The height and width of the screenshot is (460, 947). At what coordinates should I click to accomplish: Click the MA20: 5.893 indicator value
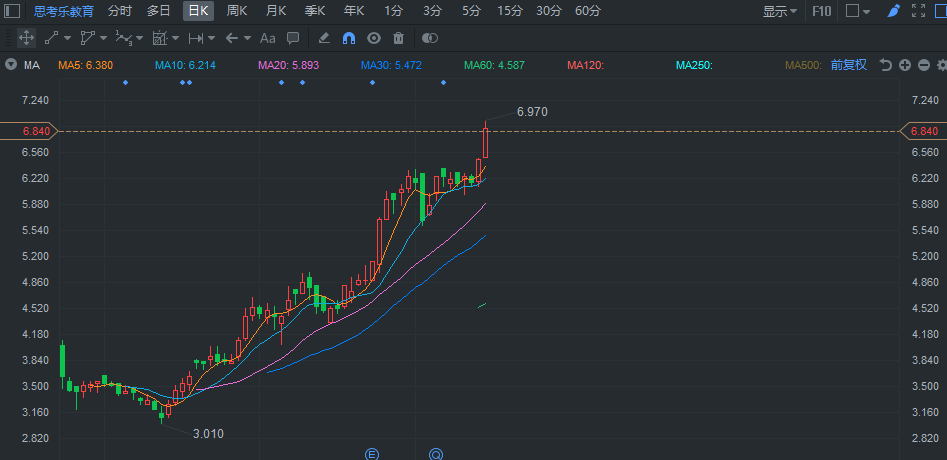pos(288,65)
